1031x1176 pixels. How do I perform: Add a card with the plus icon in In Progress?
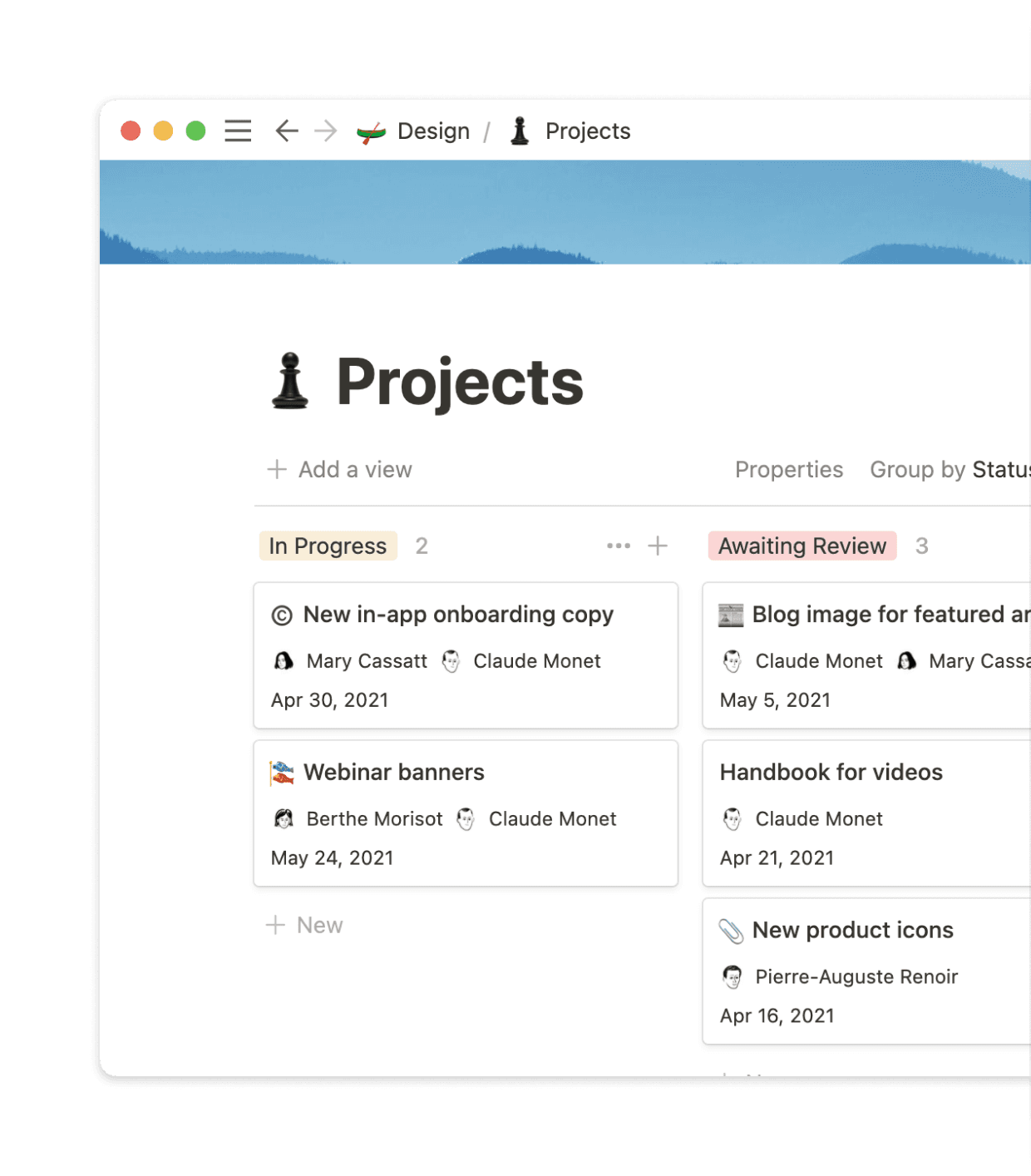point(657,546)
